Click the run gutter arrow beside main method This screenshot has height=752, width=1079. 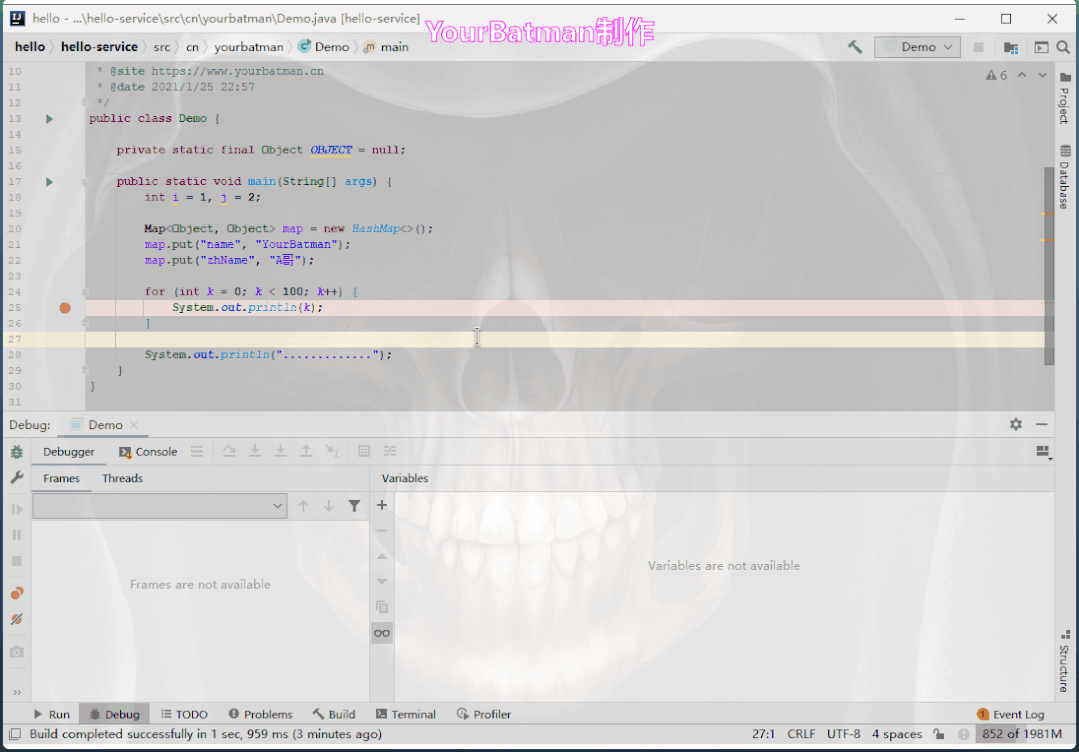(x=49, y=182)
